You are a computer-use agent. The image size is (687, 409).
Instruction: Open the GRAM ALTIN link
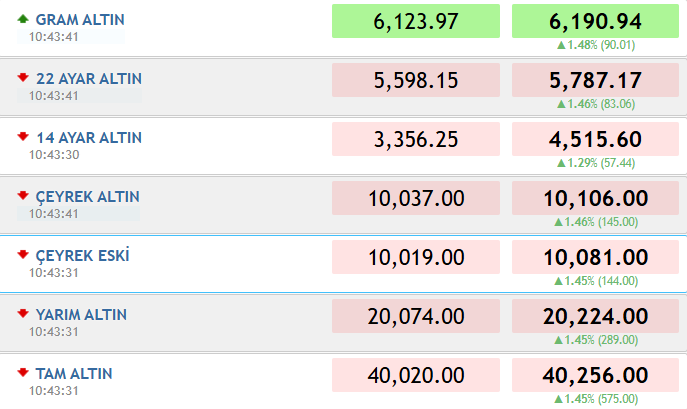pyautogui.click(x=80, y=20)
